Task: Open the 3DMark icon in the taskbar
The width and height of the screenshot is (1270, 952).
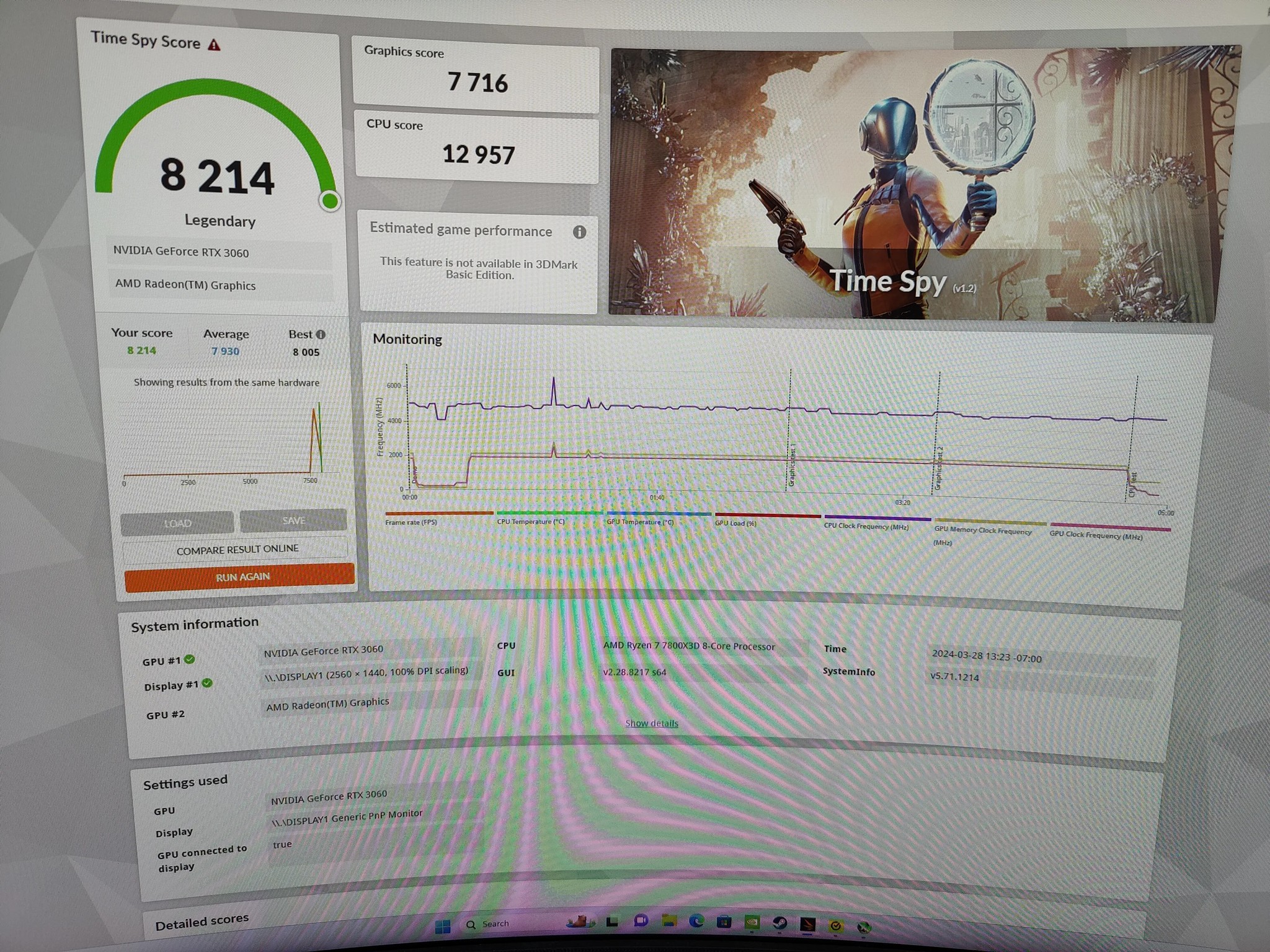Action: [807, 924]
